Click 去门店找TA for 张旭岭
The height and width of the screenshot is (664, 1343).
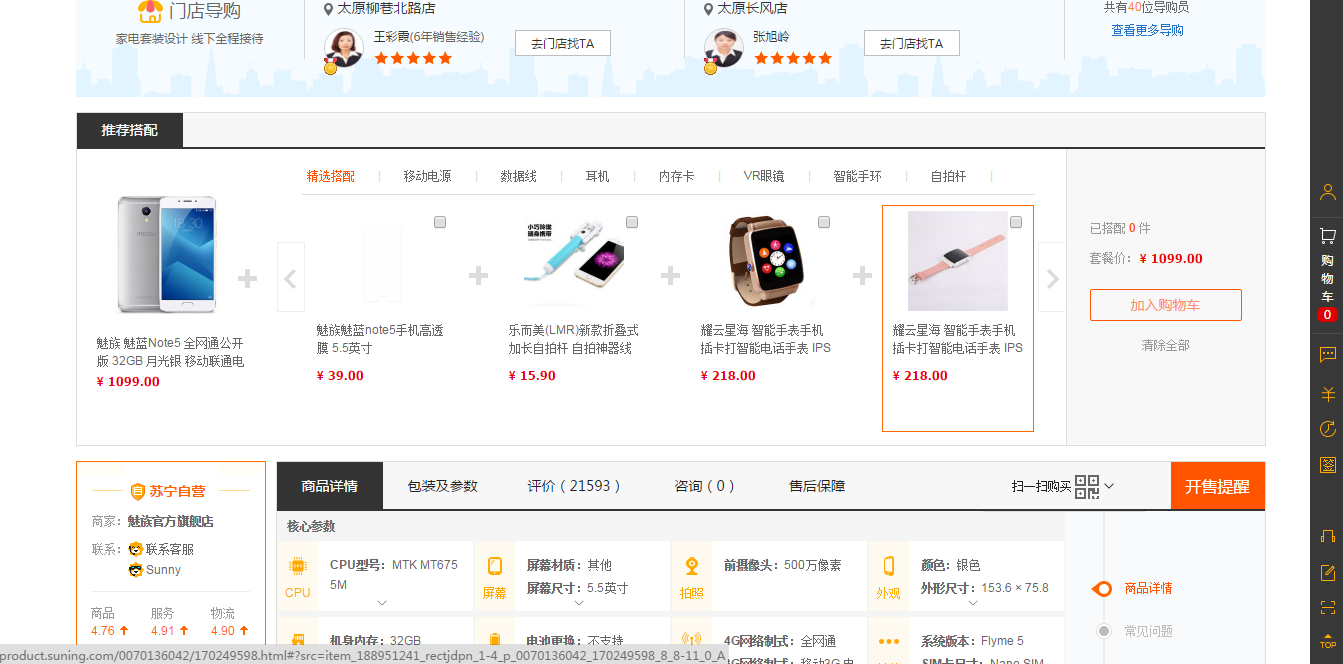(x=911, y=43)
